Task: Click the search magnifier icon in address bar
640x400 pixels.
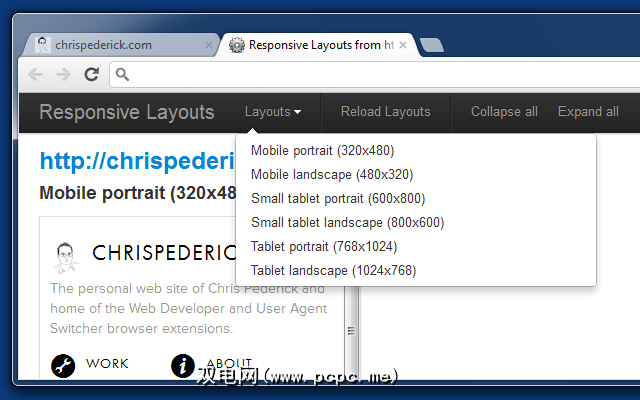Action: click(x=122, y=74)
